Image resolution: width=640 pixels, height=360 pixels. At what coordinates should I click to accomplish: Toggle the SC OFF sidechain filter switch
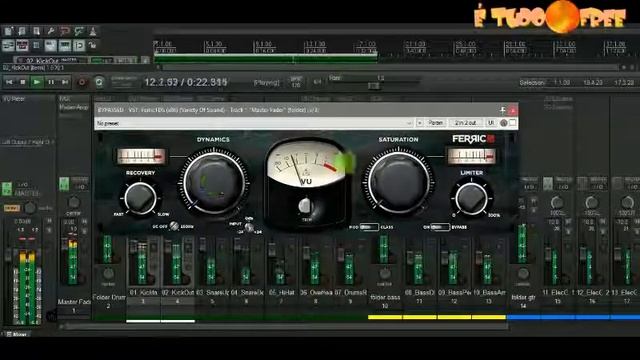[174, 226]
